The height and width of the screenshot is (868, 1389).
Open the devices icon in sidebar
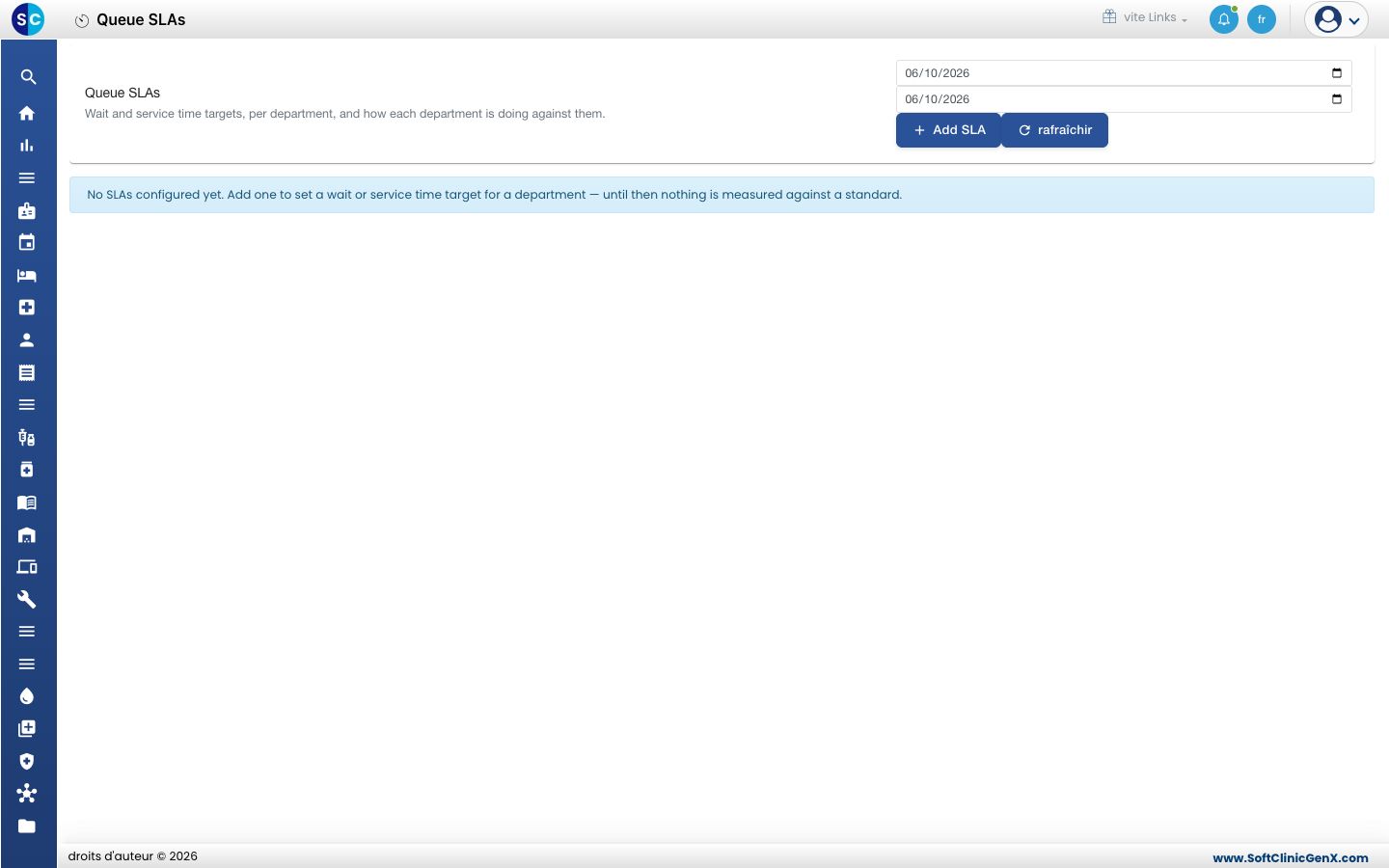click(x=27, y=567)
